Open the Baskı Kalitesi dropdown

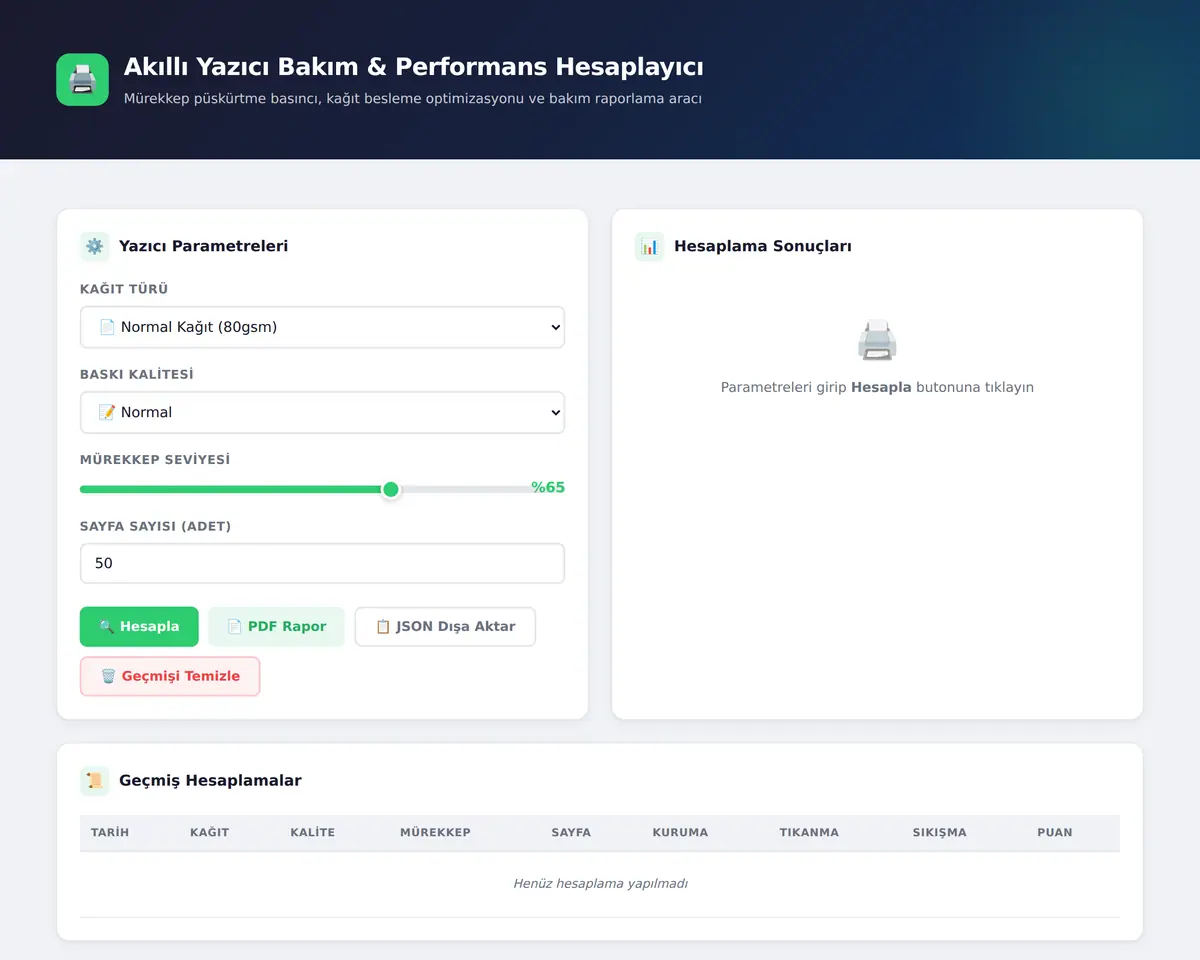pyautogui.click(x=322, y=412)
